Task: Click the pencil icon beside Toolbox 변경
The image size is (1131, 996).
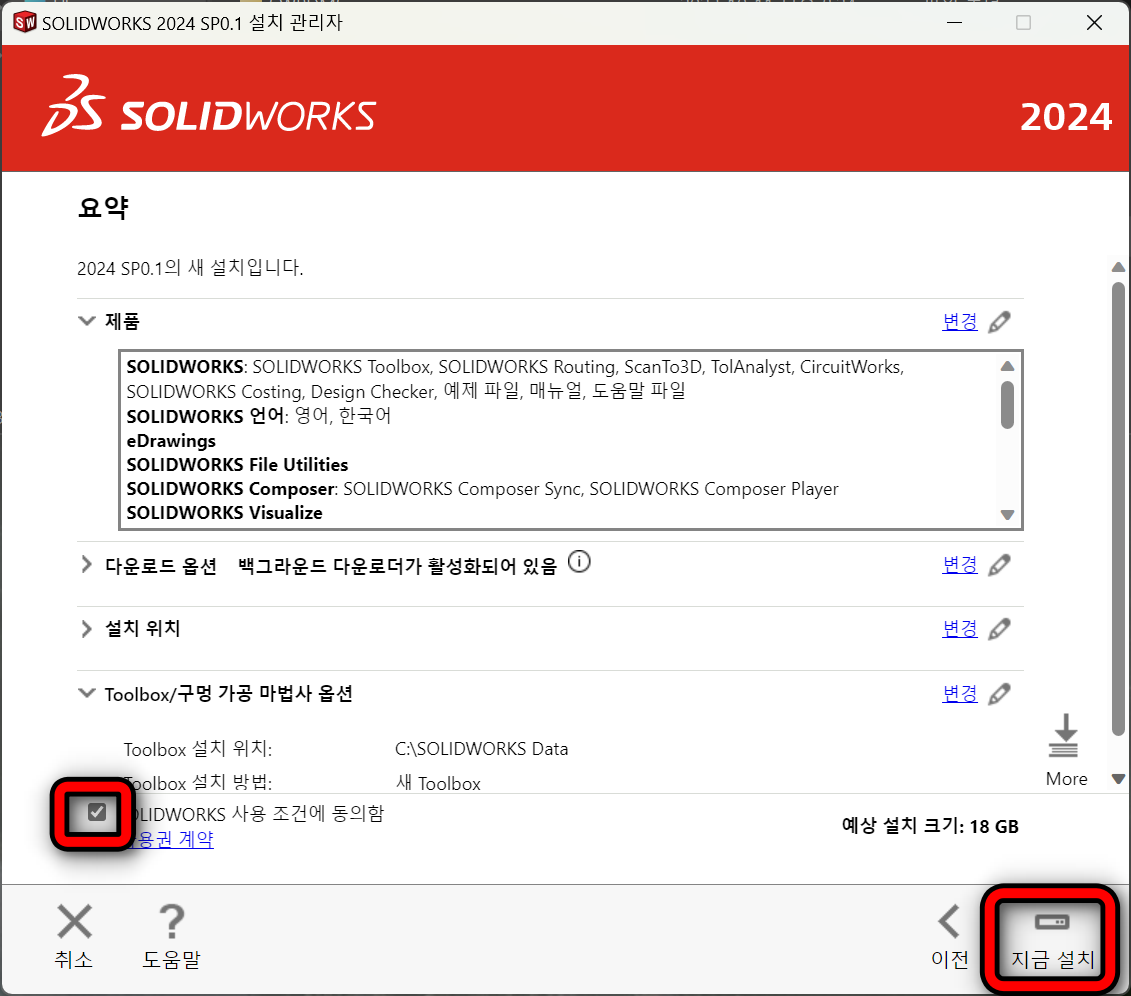Action: point(999,695)
